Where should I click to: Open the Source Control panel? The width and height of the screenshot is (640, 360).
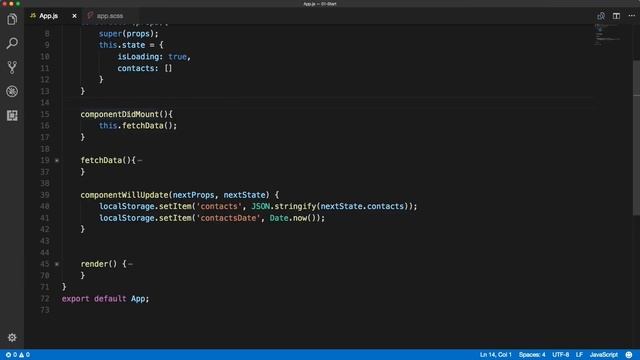point(12,67)
